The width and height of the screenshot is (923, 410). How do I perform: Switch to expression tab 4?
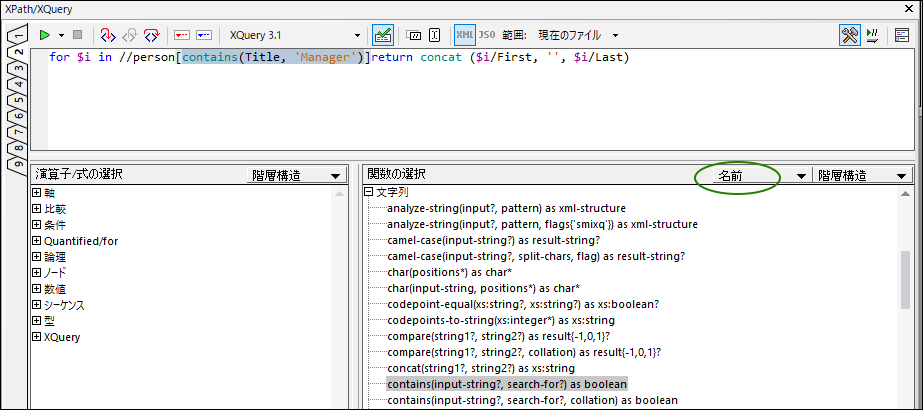click(x=18, y=84)
